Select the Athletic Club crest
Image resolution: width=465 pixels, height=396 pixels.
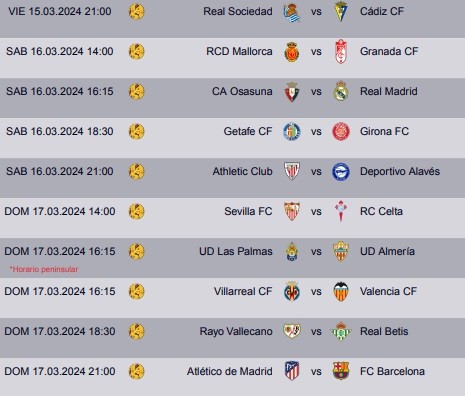(292, 171)
